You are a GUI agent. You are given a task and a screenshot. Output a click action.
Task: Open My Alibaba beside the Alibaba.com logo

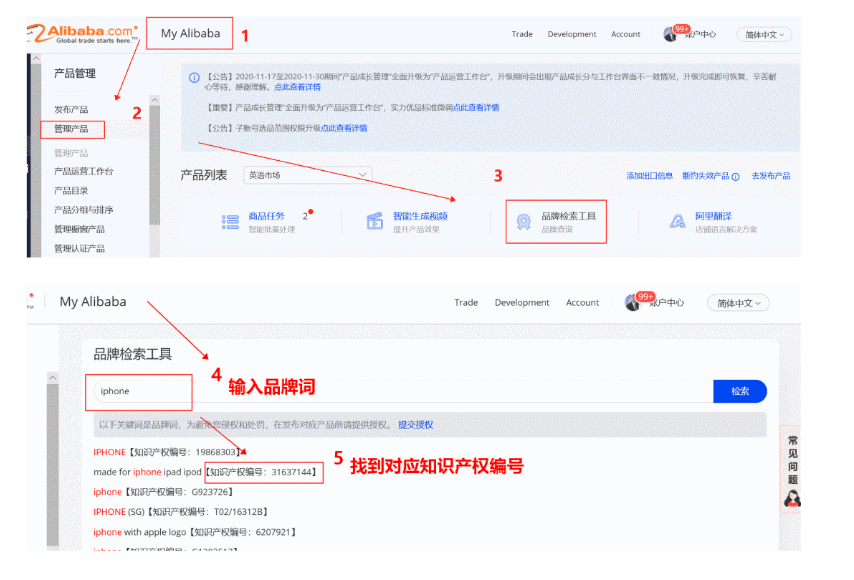[x=190, y=33]
